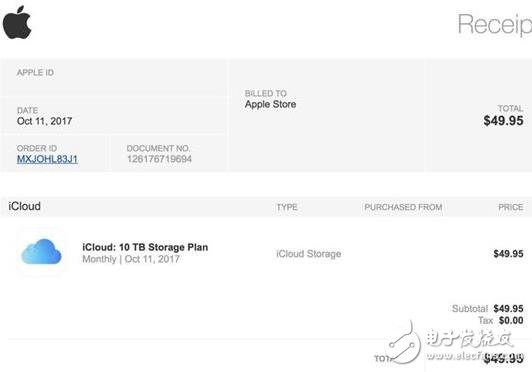Click the circular watermark logo icon
This screenshot has height=372, width=532.
(403, 343)
